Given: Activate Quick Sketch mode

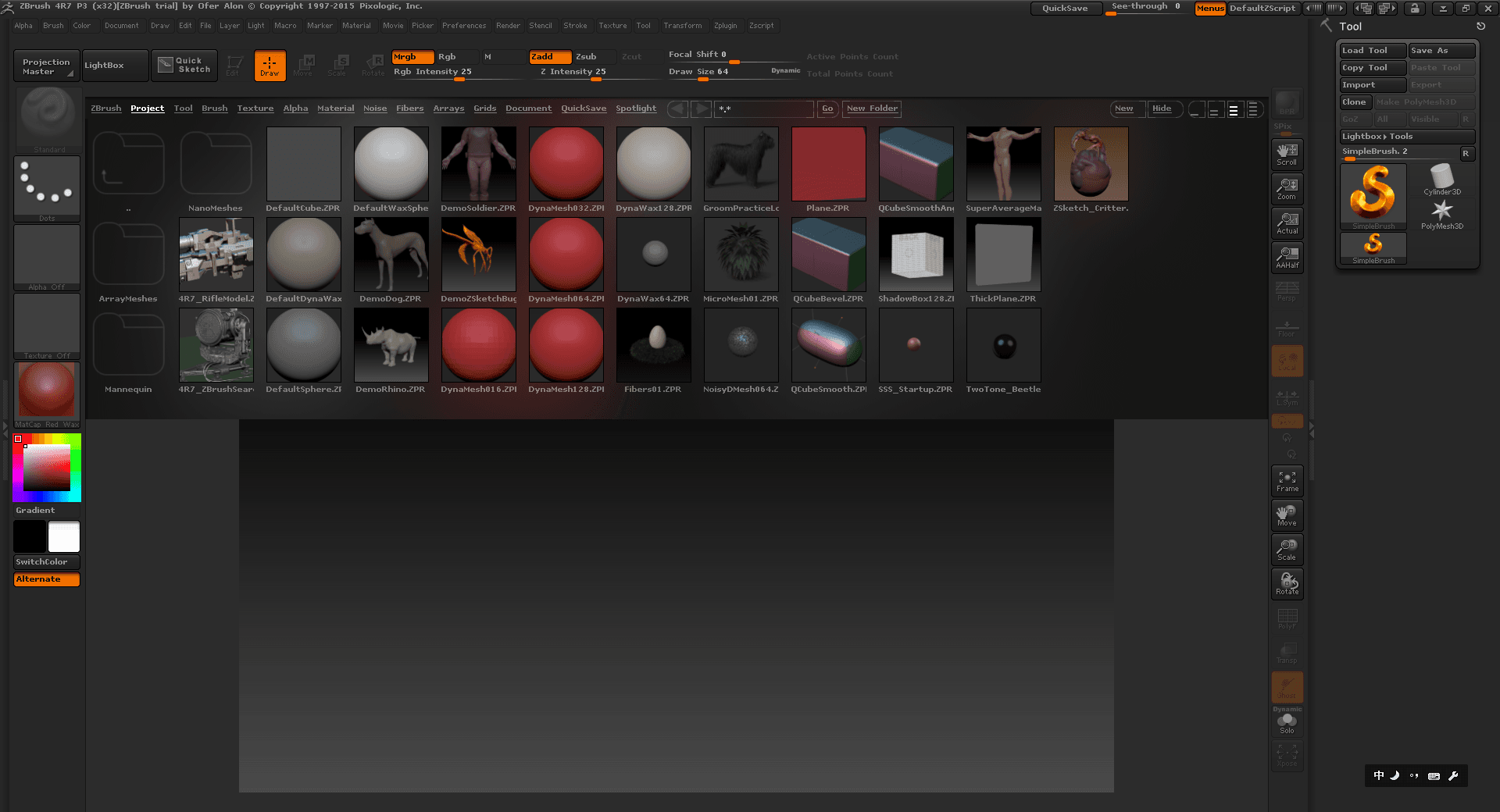Looking at the screenshot, I should point(184,65).
